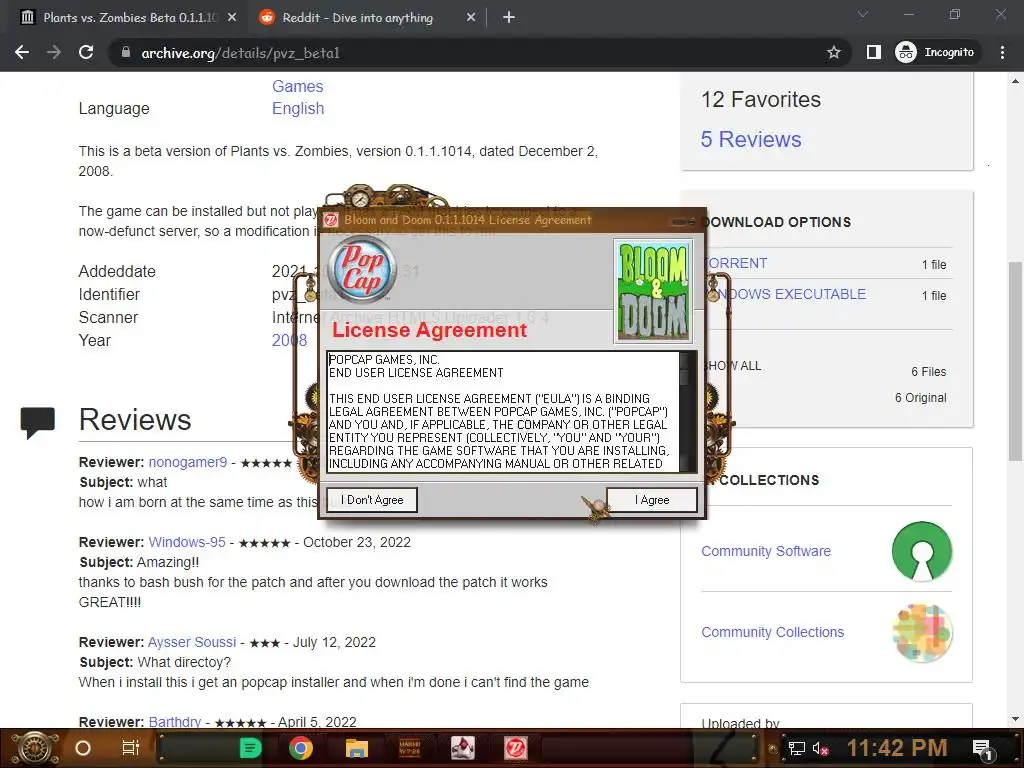Click the license text scrollbar

pos(687,411)
